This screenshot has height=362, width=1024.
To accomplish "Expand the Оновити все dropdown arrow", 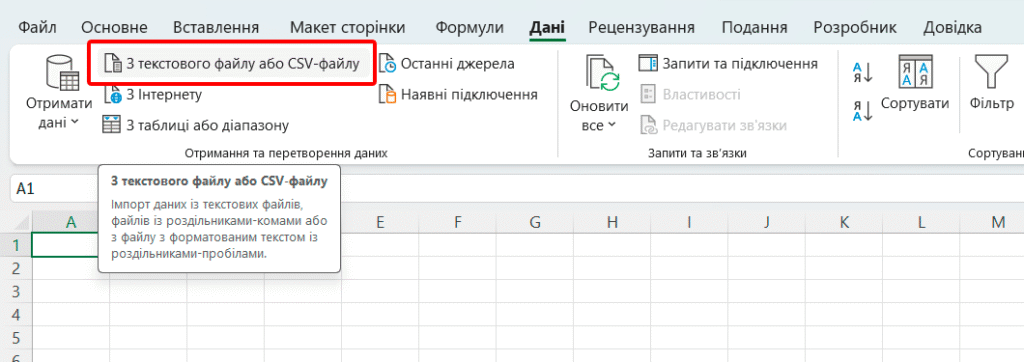I will tap(611, 125).
